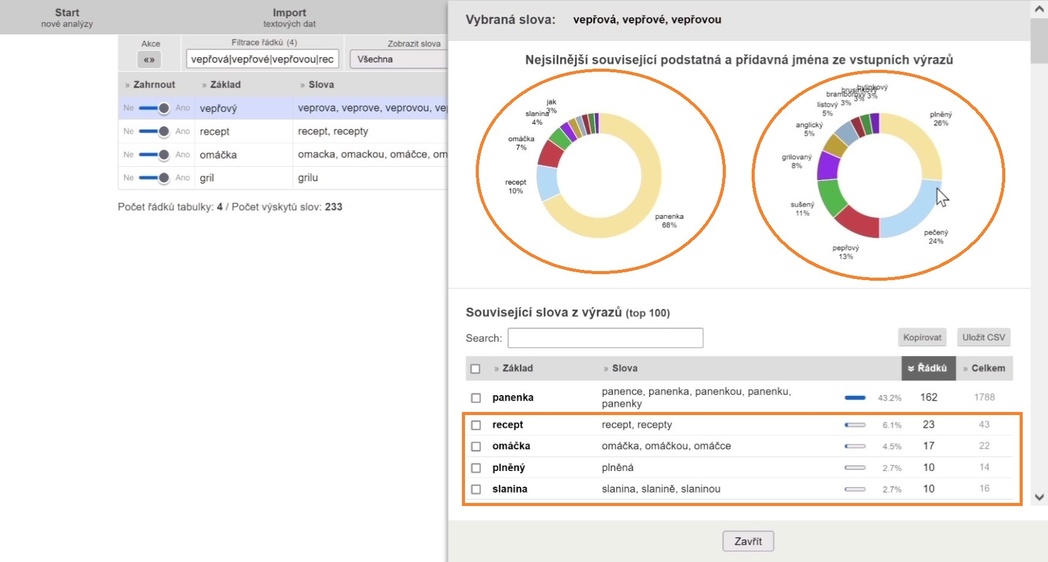Toggle the Zahrnout switch for gril
1048x562 pixels.
pos(154,178)
